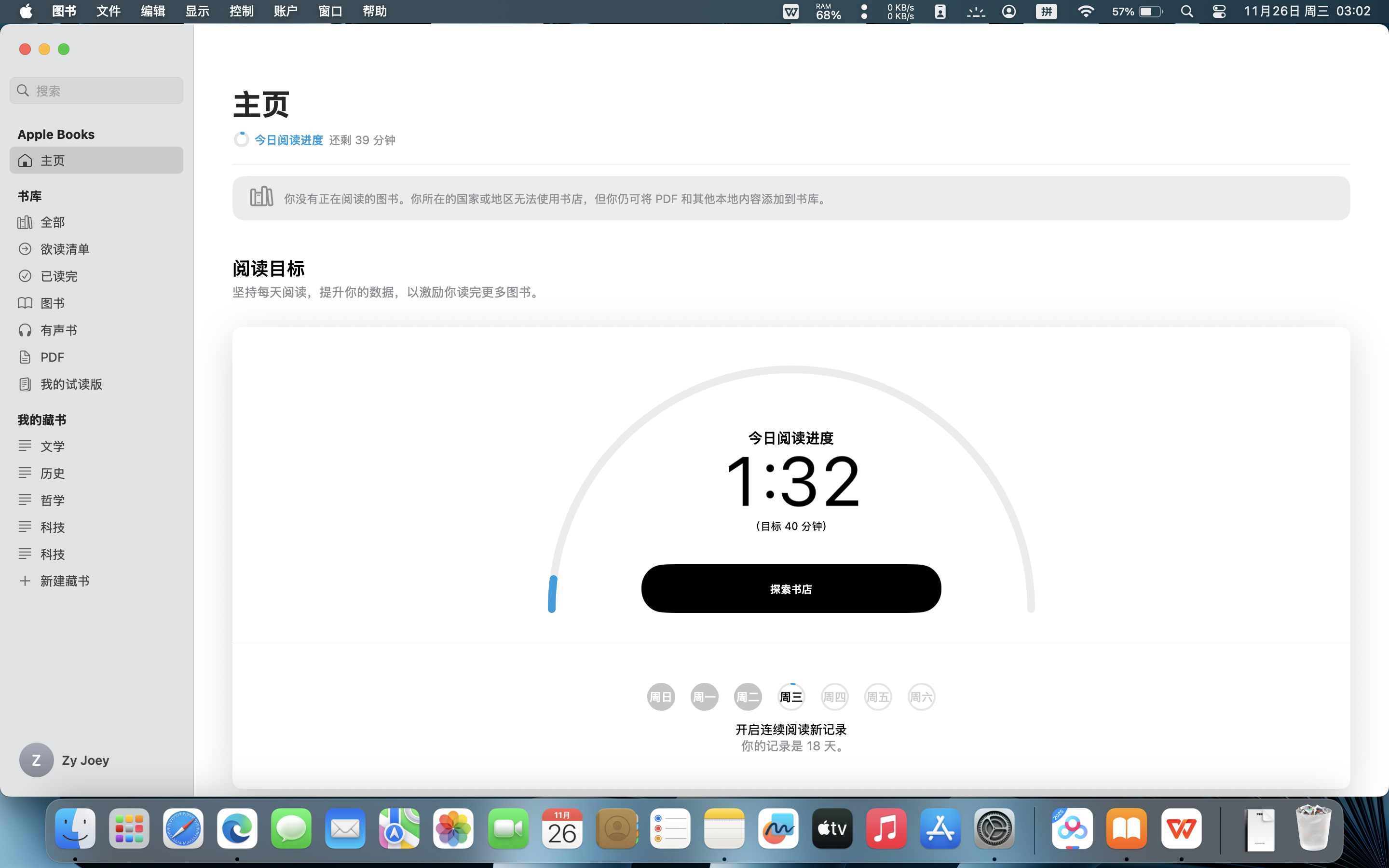The height and width of the screenshot is (868, 1389).
Task: Add a collection with 新建藏书
Action: click(x=64, y=581)
